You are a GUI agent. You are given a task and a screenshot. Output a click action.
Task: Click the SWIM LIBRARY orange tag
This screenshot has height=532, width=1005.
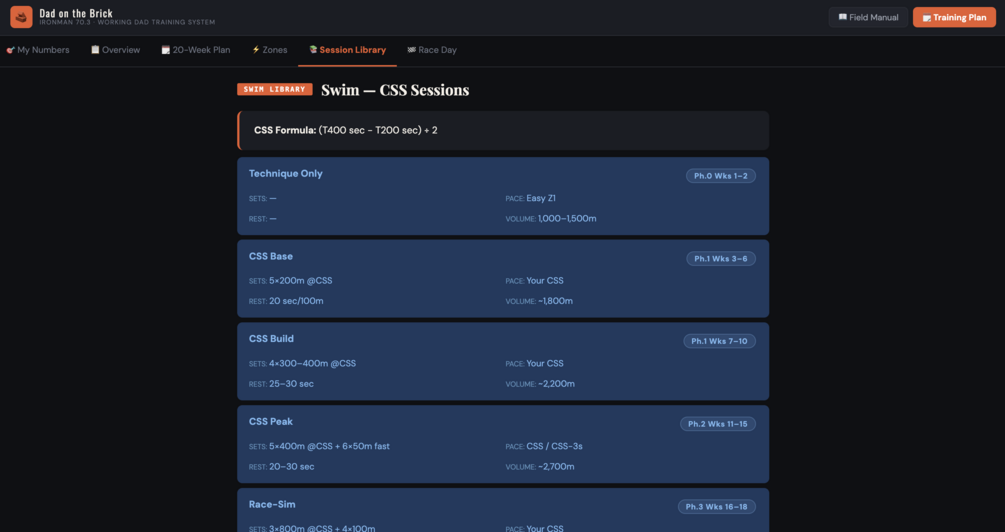click(x=274, y=89)
